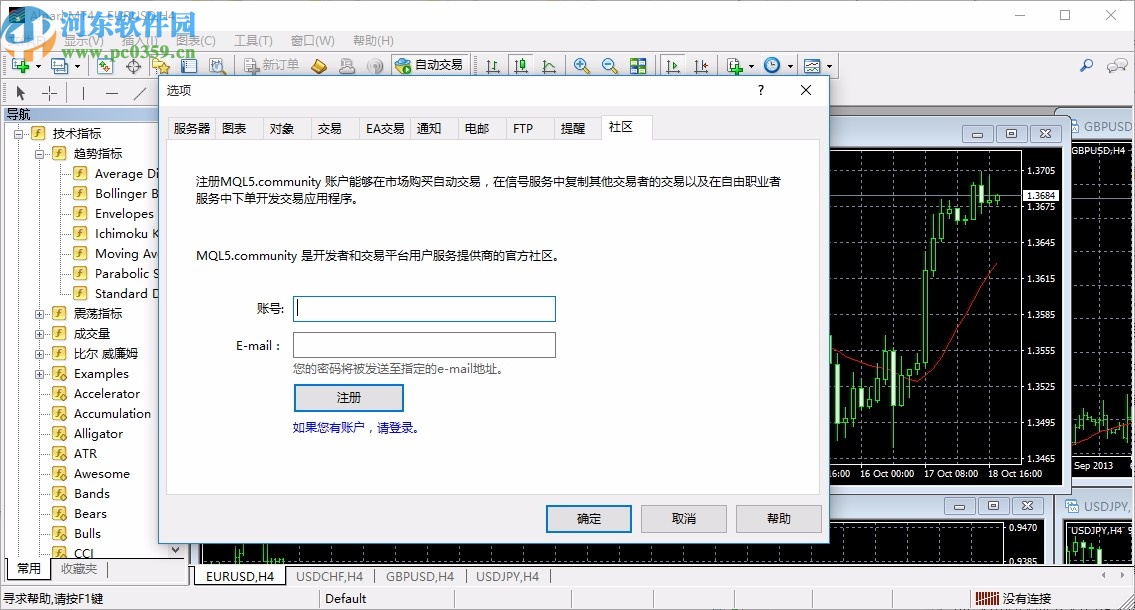This screenshot has width=1135, height=610.
Task: Zoom out on the chart
Action: (609, 66)
